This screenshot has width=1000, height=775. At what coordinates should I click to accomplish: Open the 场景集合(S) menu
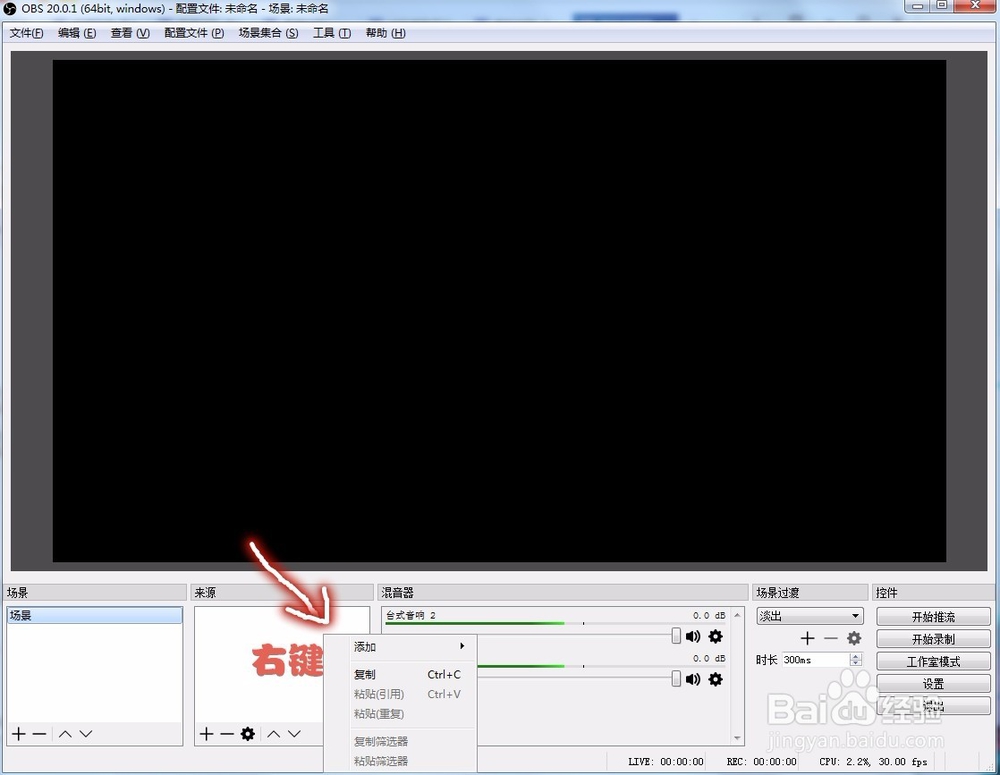pyautogui.click(x=268, y=33)
